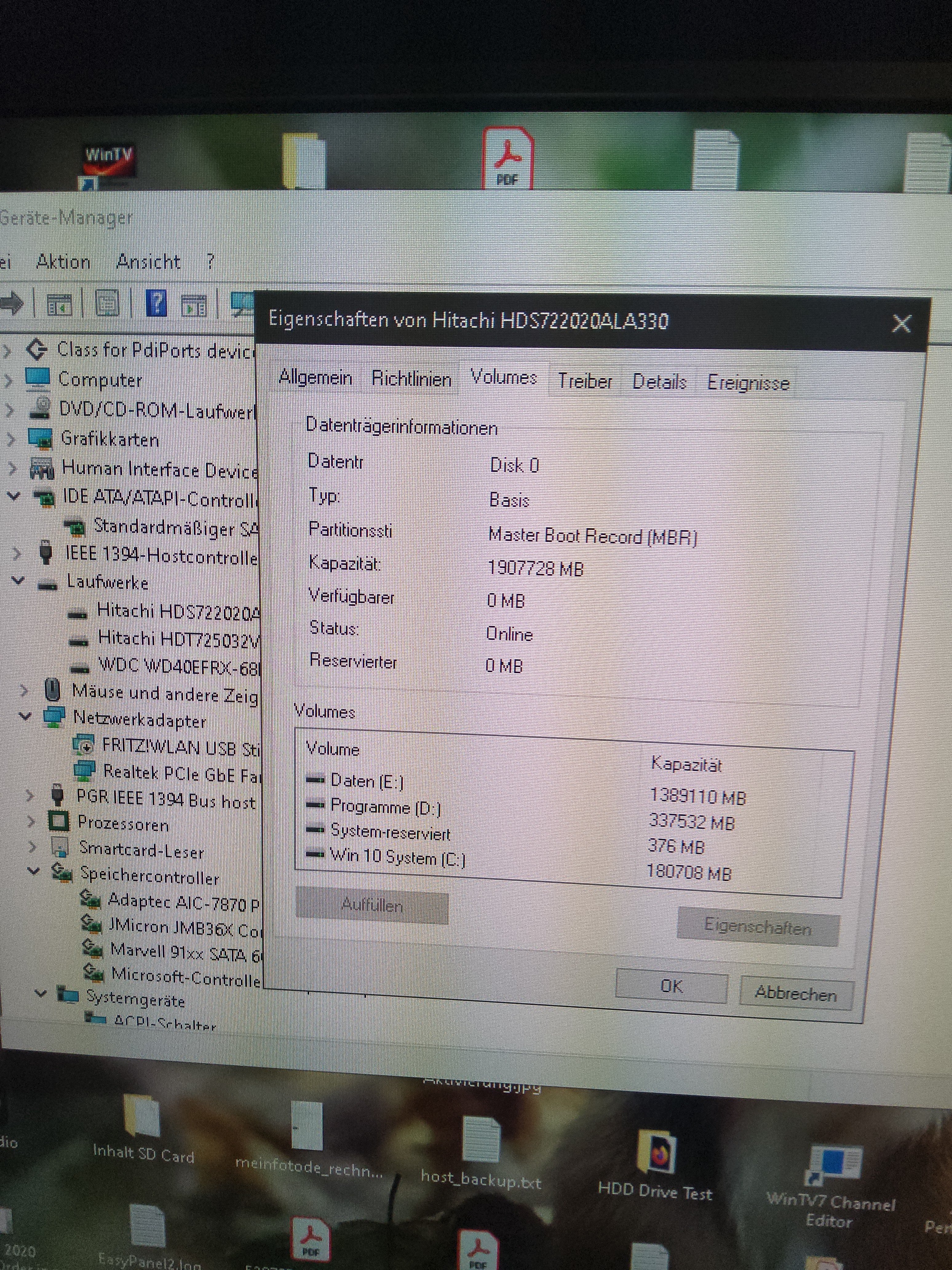952x1270 pixels.
Task: Collapse the Netzwerkadapter tree node
Action: click(x=25, y=717)
